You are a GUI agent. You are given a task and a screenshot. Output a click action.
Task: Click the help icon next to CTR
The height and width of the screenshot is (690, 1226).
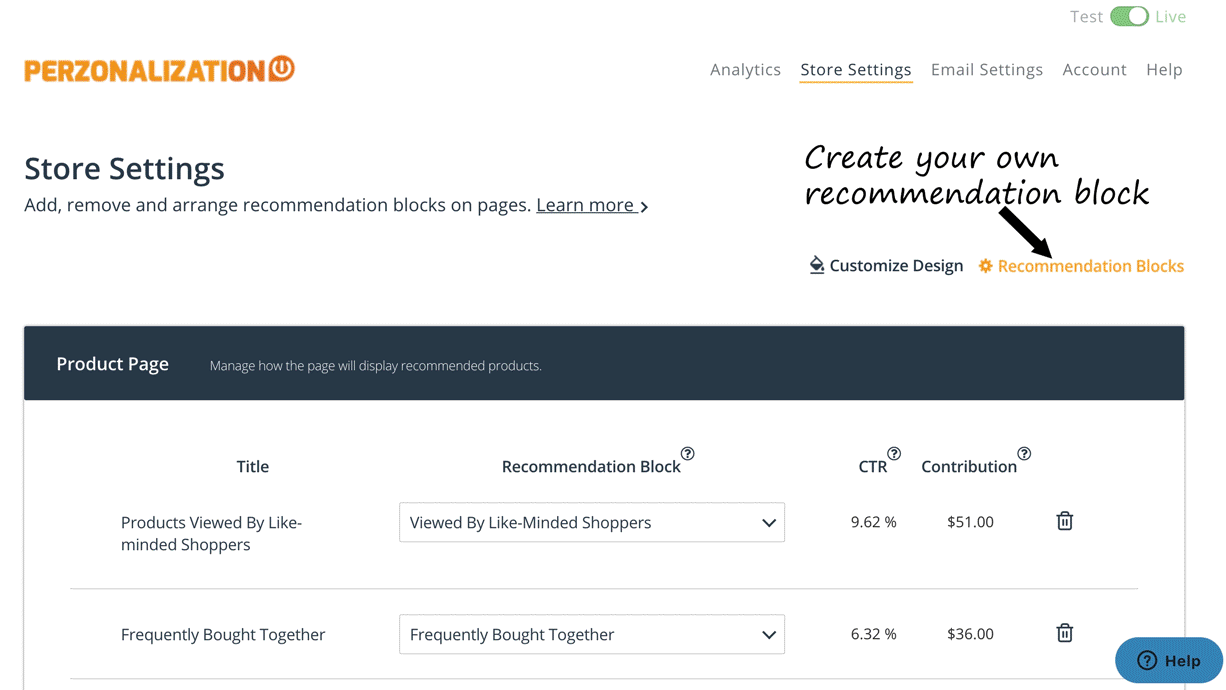pos(894,454)
